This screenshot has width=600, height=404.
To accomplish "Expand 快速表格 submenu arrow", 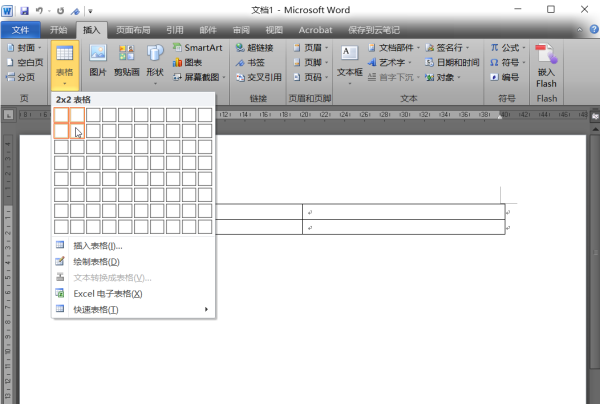I will (206, 310).
